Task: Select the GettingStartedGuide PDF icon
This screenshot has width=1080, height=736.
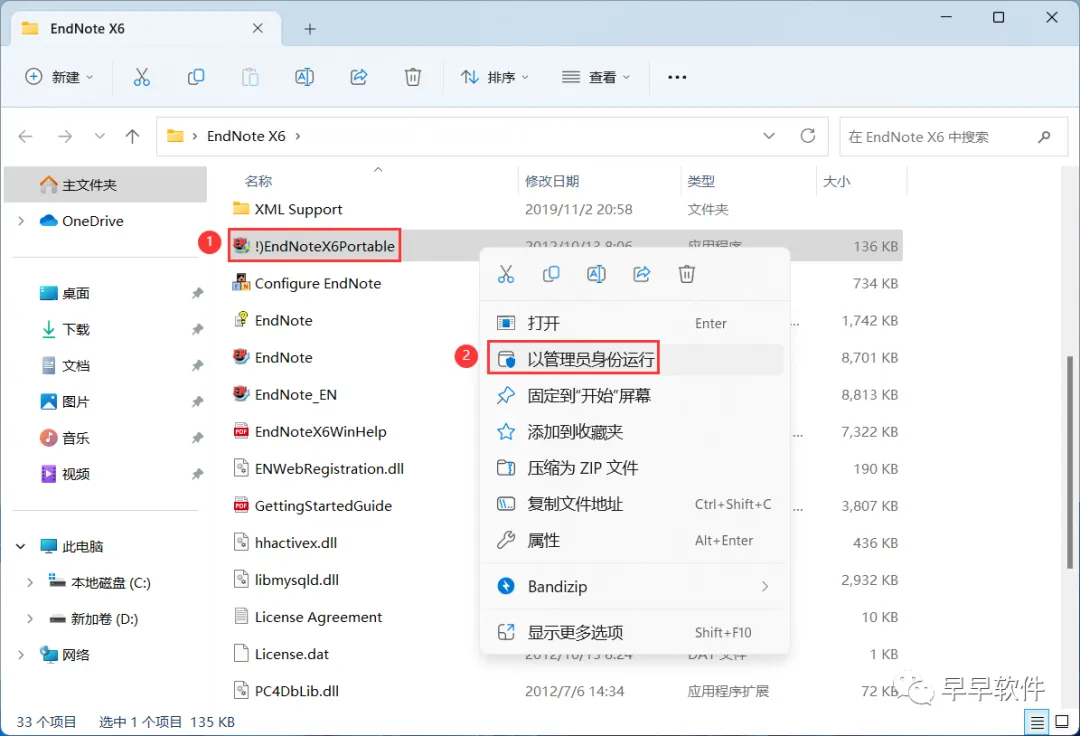Action: 241,505
